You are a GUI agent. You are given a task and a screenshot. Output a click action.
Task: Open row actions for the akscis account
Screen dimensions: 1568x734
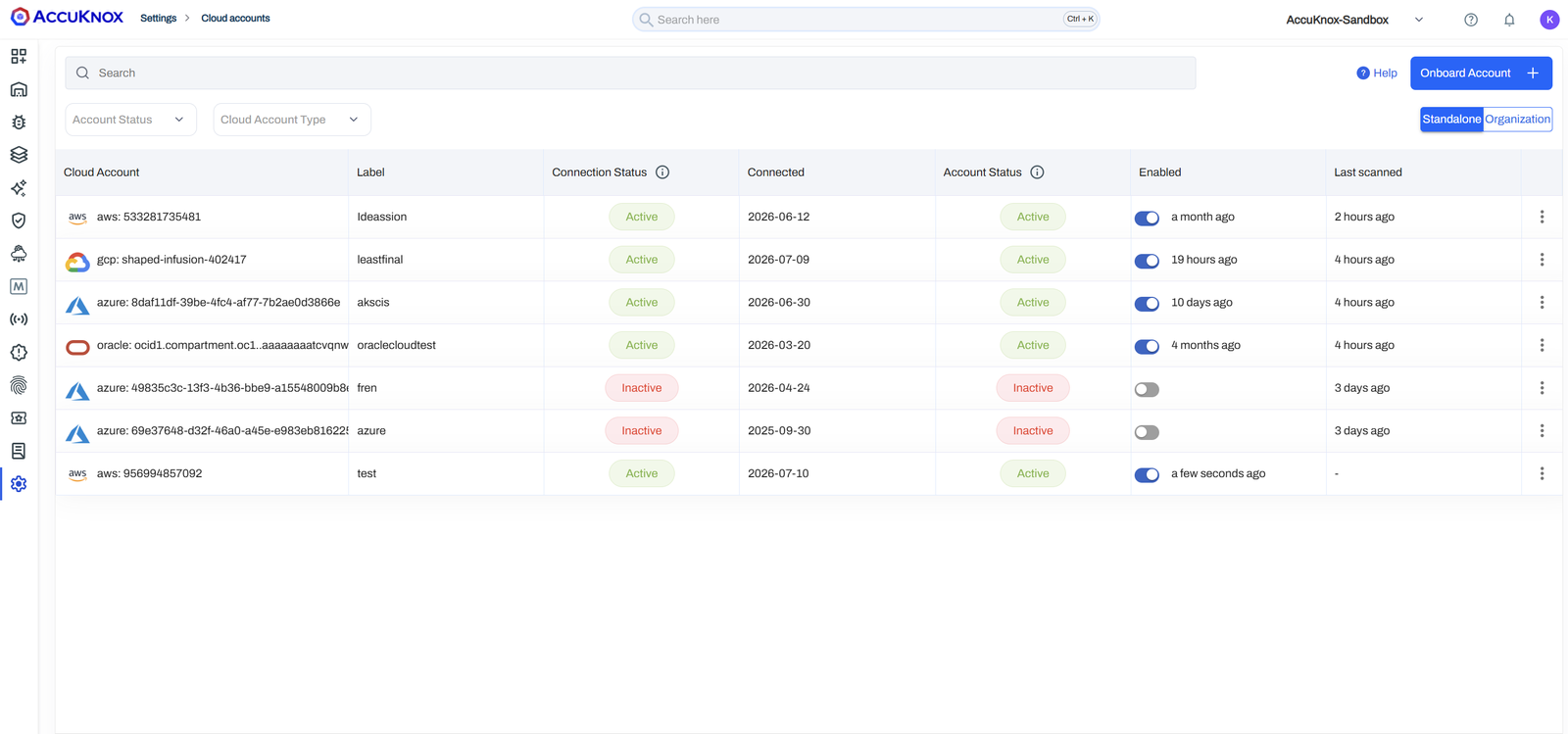[1542, 303]
